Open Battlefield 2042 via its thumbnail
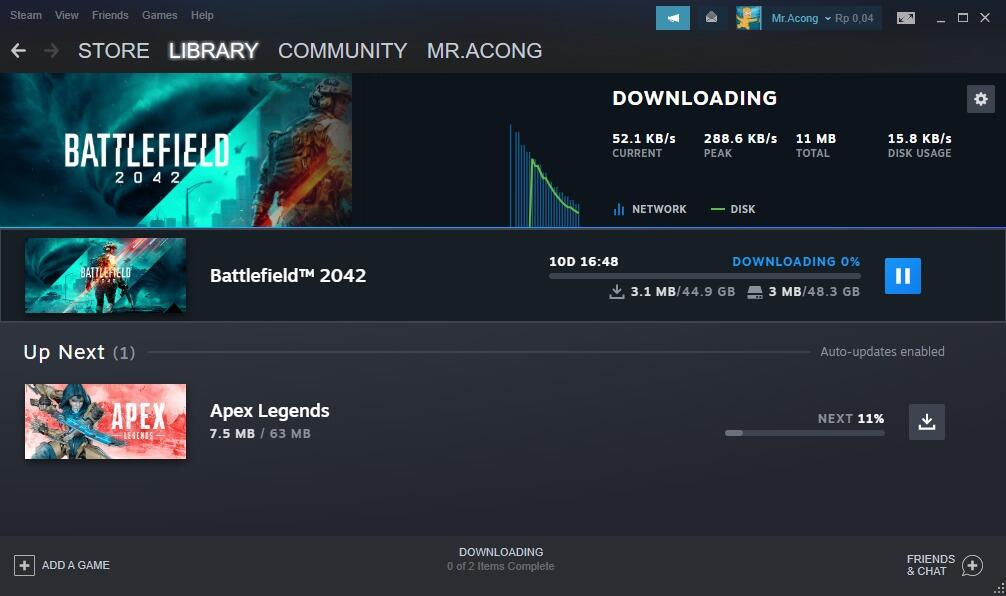Viewport: 1006px width, 596px height. coord(105,275)
